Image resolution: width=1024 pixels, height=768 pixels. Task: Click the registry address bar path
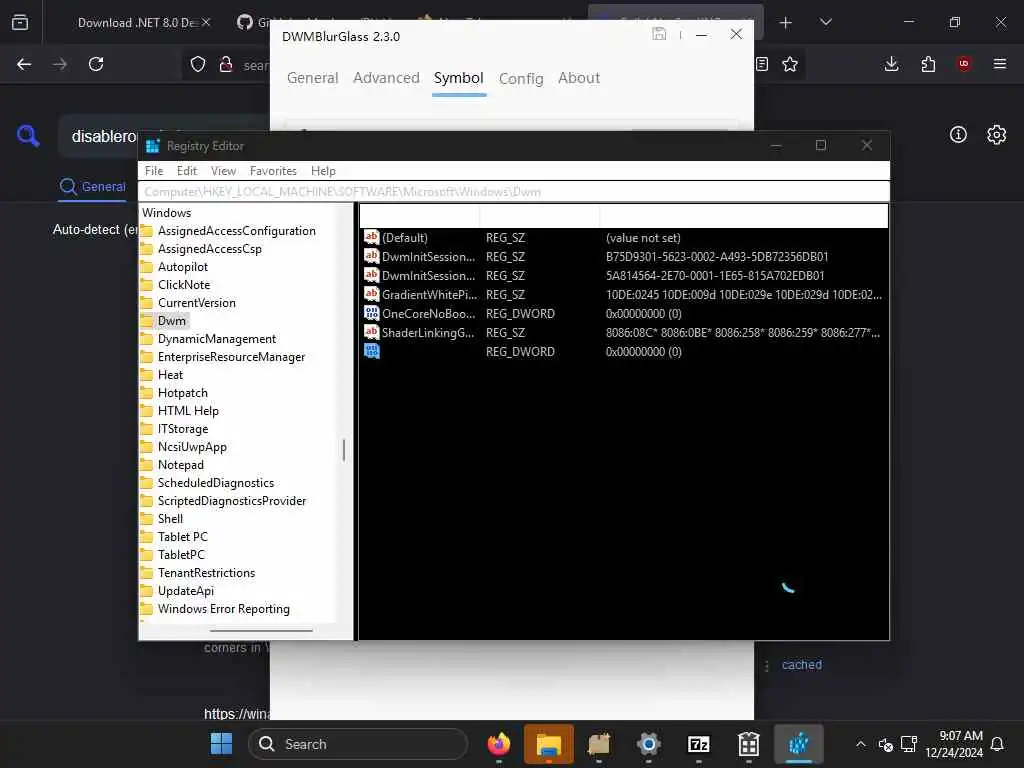[x=514, y=192]
